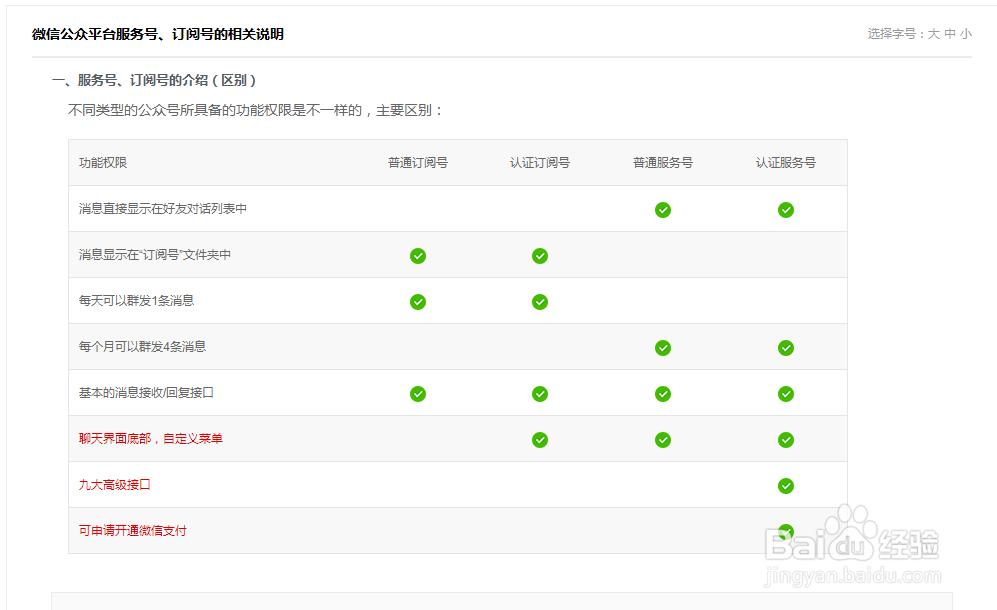Select the 小 font size option
Viewport: 997px width, 610px height.
(x=966, y=34)
